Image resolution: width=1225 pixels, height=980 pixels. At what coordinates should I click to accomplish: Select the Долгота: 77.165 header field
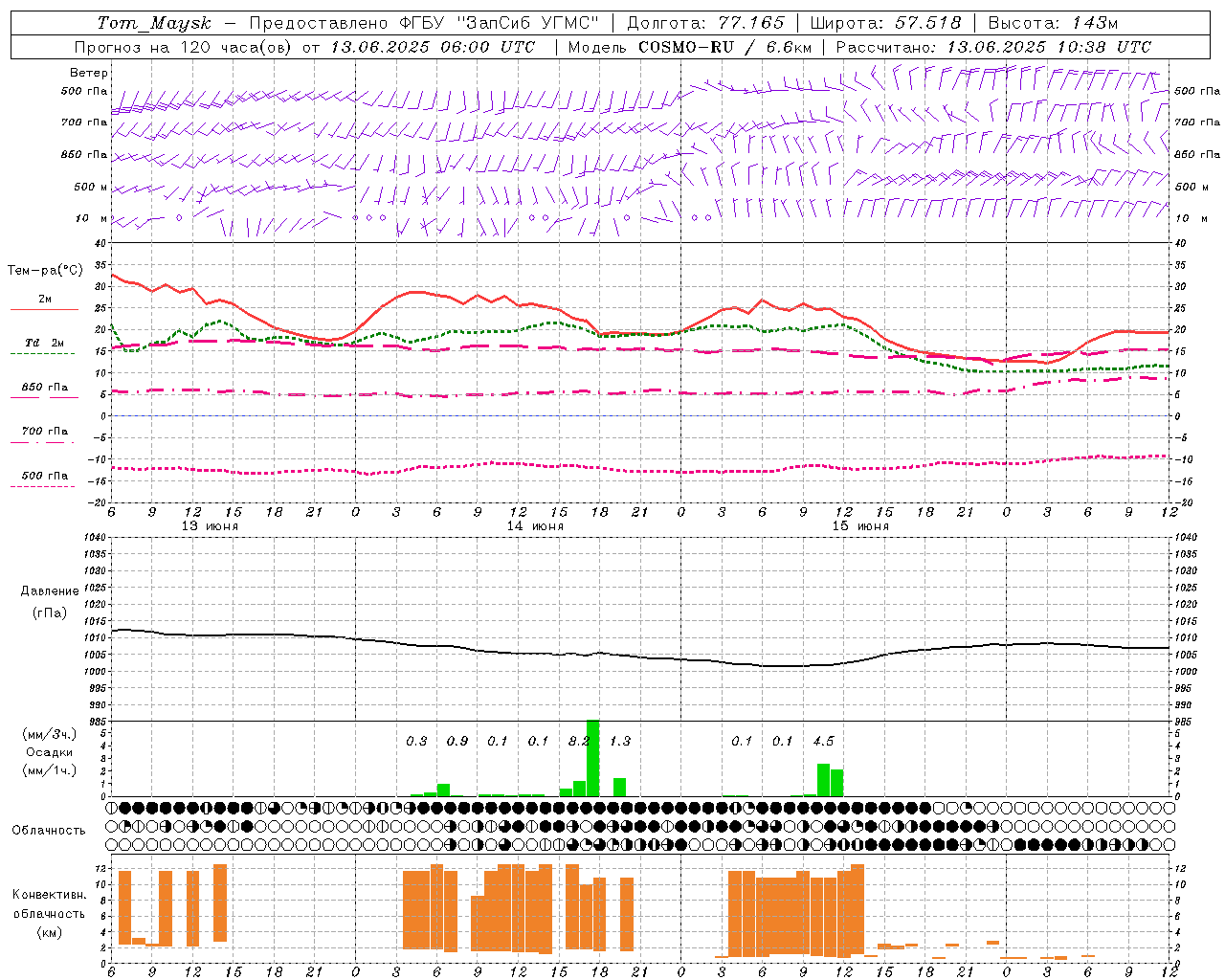(705, 23)
